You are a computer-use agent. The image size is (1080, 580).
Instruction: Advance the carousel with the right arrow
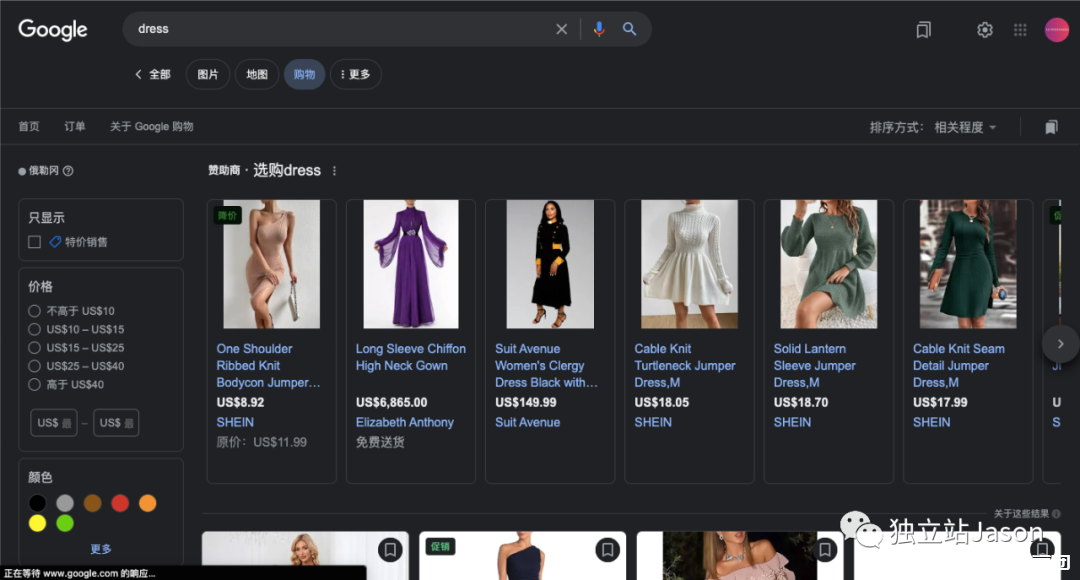click(1060, 343)
